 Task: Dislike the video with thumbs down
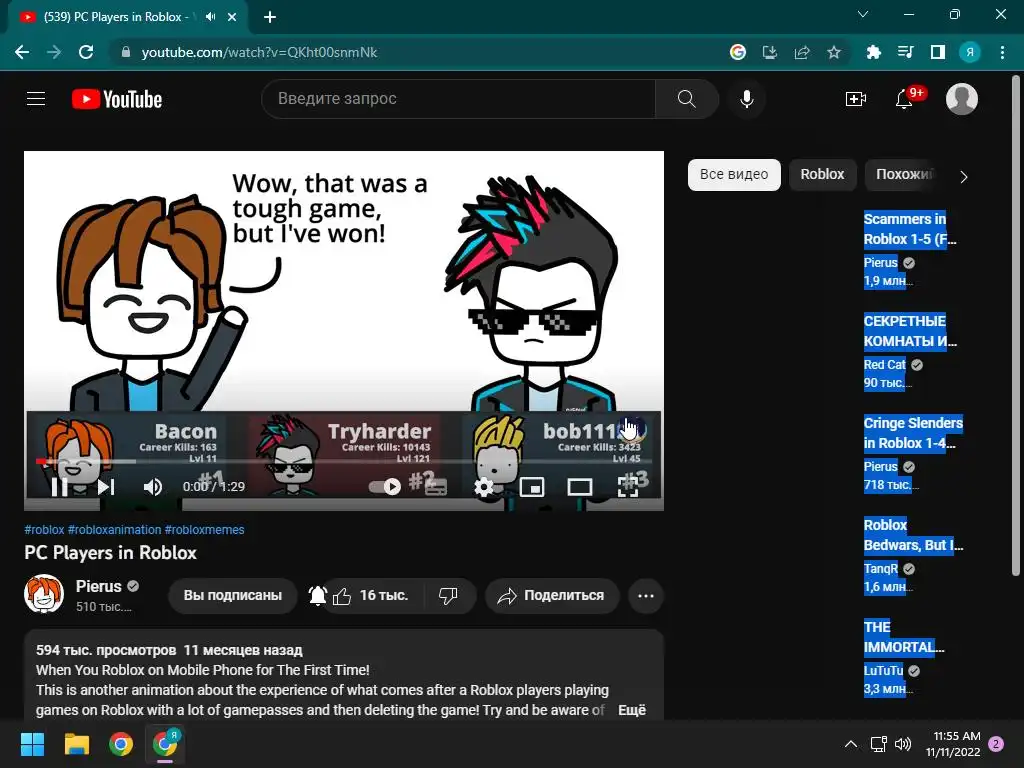pyautogui.click(x=448, y=596)
